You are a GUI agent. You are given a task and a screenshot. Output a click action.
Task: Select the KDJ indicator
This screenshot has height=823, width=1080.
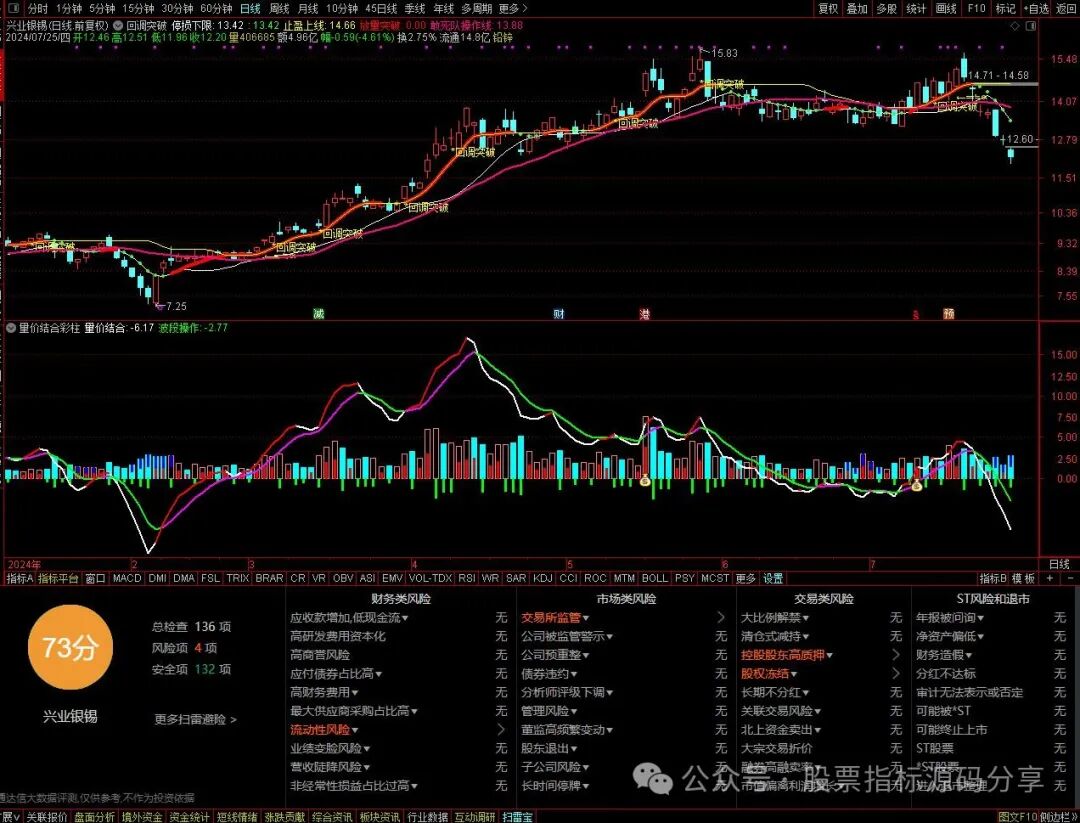point(543,579)
